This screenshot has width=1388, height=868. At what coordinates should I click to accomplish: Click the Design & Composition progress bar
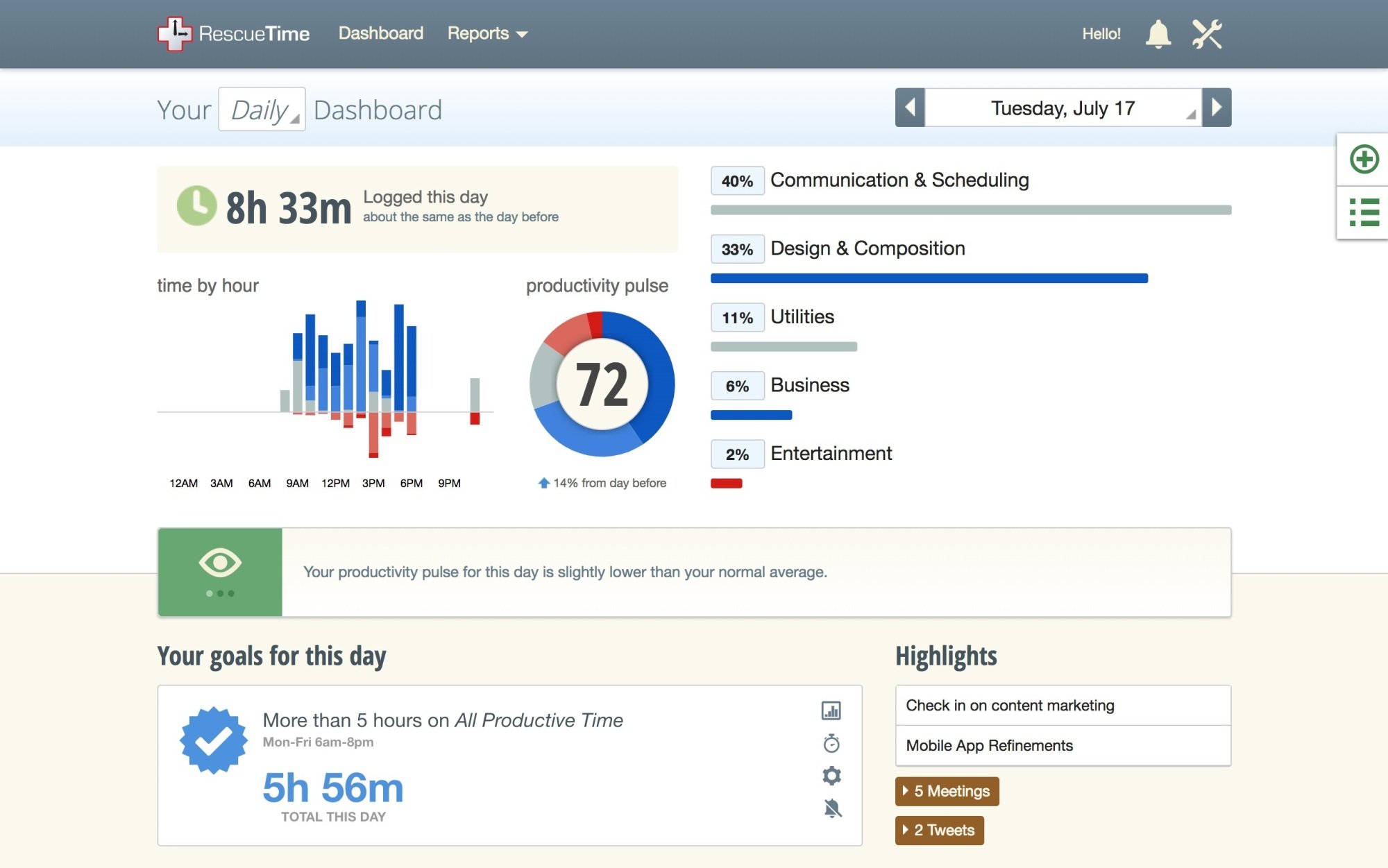pyautogui.click(x=929, y=278)
